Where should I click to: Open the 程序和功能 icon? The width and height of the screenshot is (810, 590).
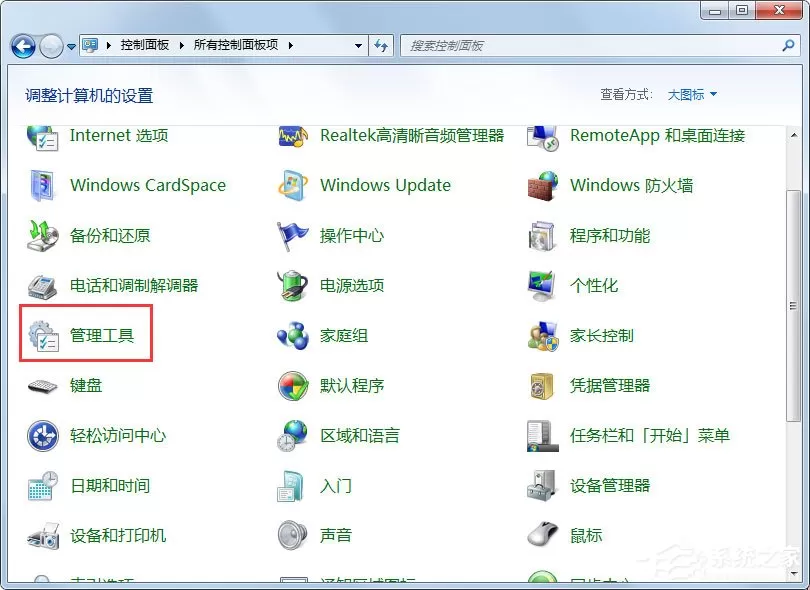[x=542, y=236]
